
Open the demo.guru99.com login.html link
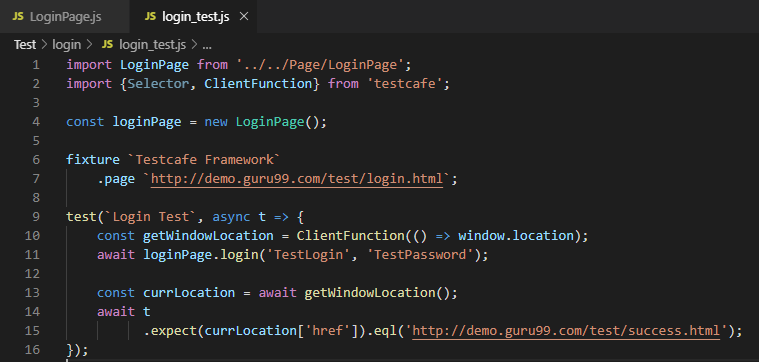pyautogui.click(x=297, y=179)
